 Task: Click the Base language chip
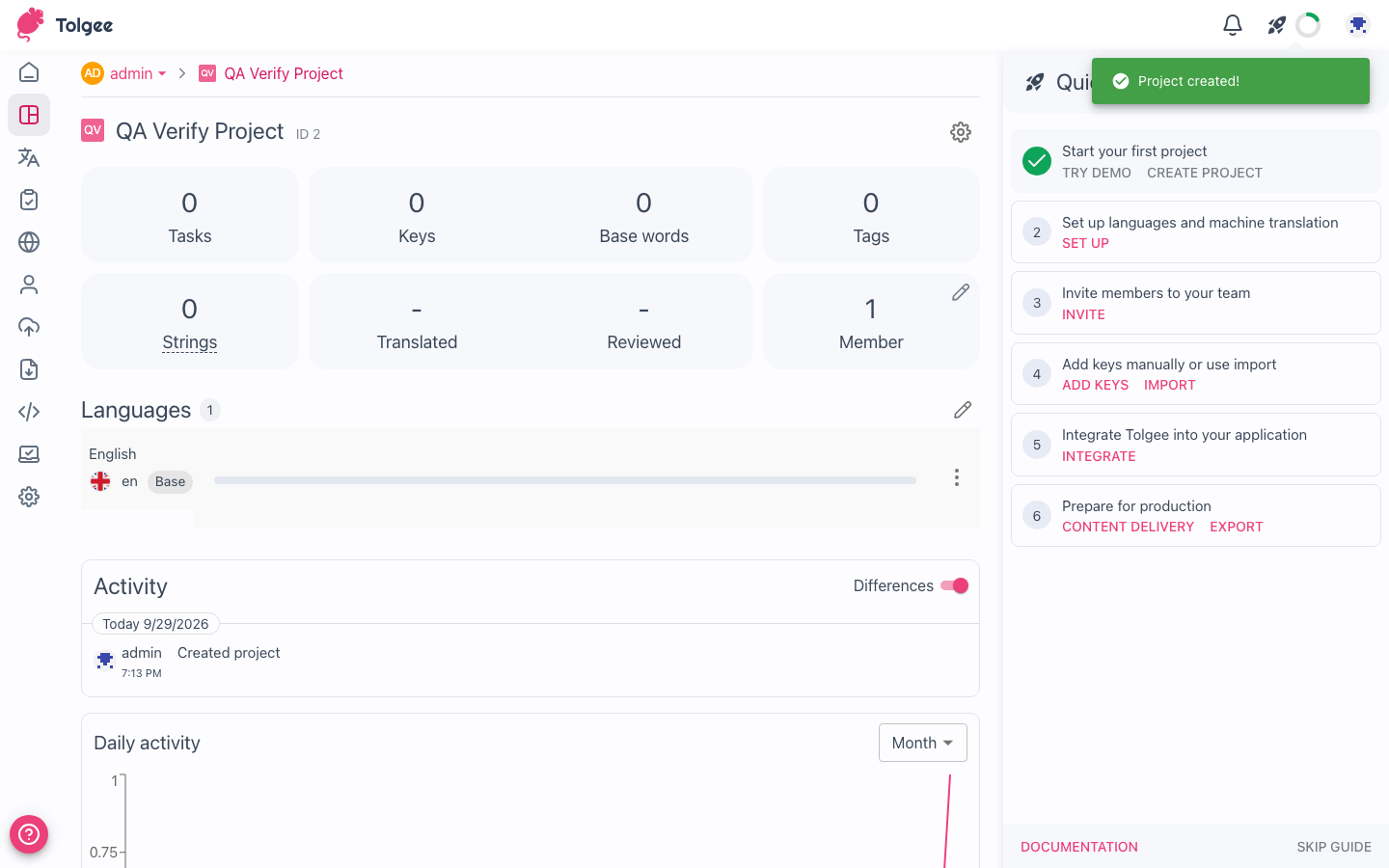170,481
